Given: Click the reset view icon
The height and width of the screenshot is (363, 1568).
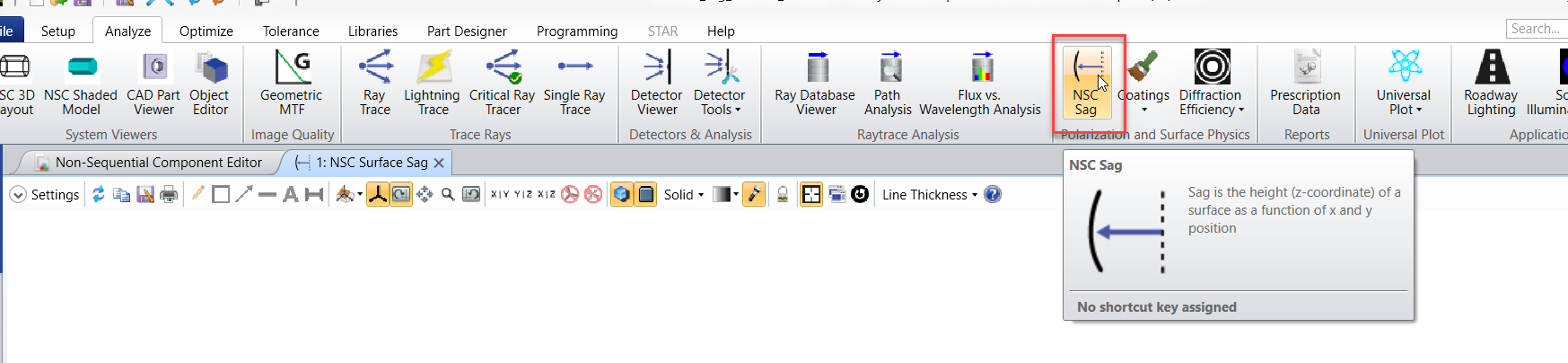Looking at the screenshot, I should pyautogui.click(x=471, y=194).
